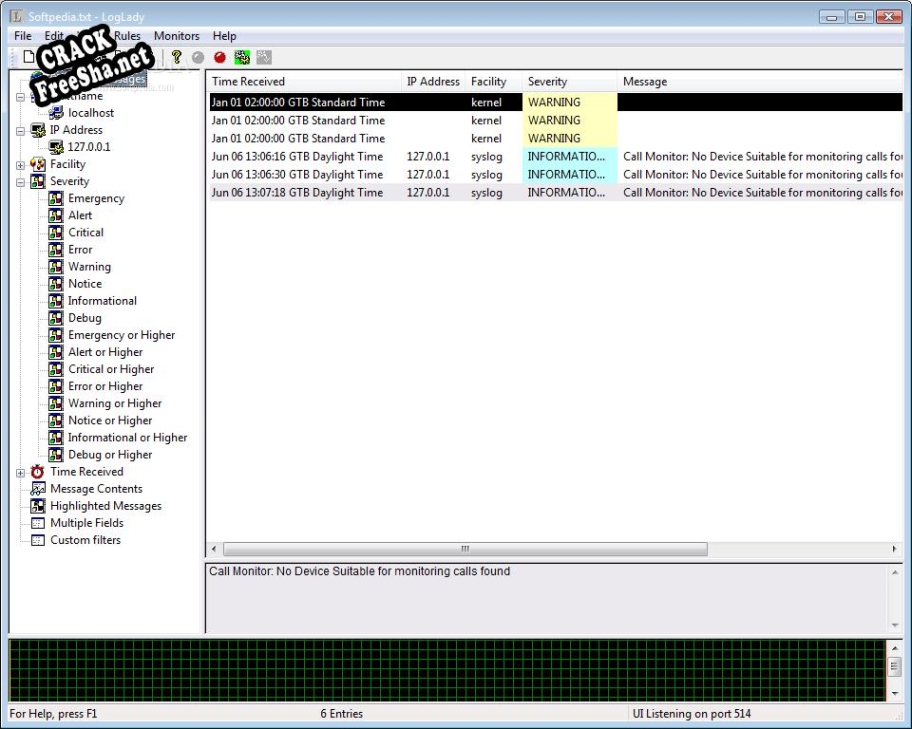The image size is (912, 729).
Task: Select the Warning or Higher filter
Action: coord(114,404)
